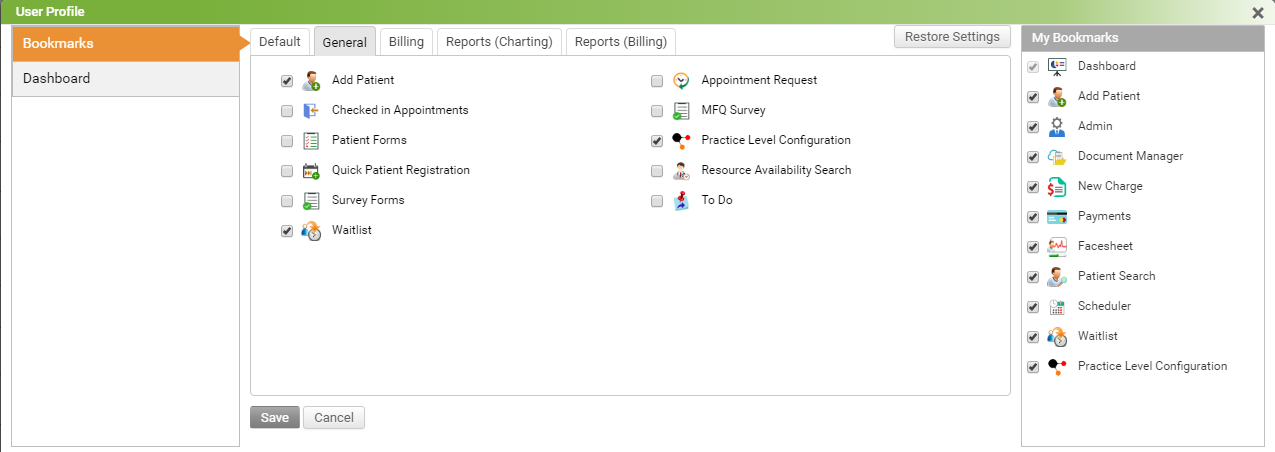1275x452 pixels.
Task: Click the Scheduler icon in My Bookmarks
Action: (x=1057, y=307)
